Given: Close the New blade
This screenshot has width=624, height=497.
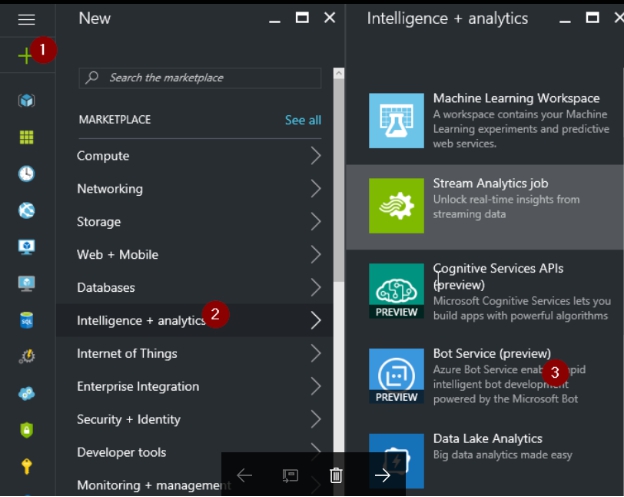Looking at the screenshot, I should coord(330,18).
